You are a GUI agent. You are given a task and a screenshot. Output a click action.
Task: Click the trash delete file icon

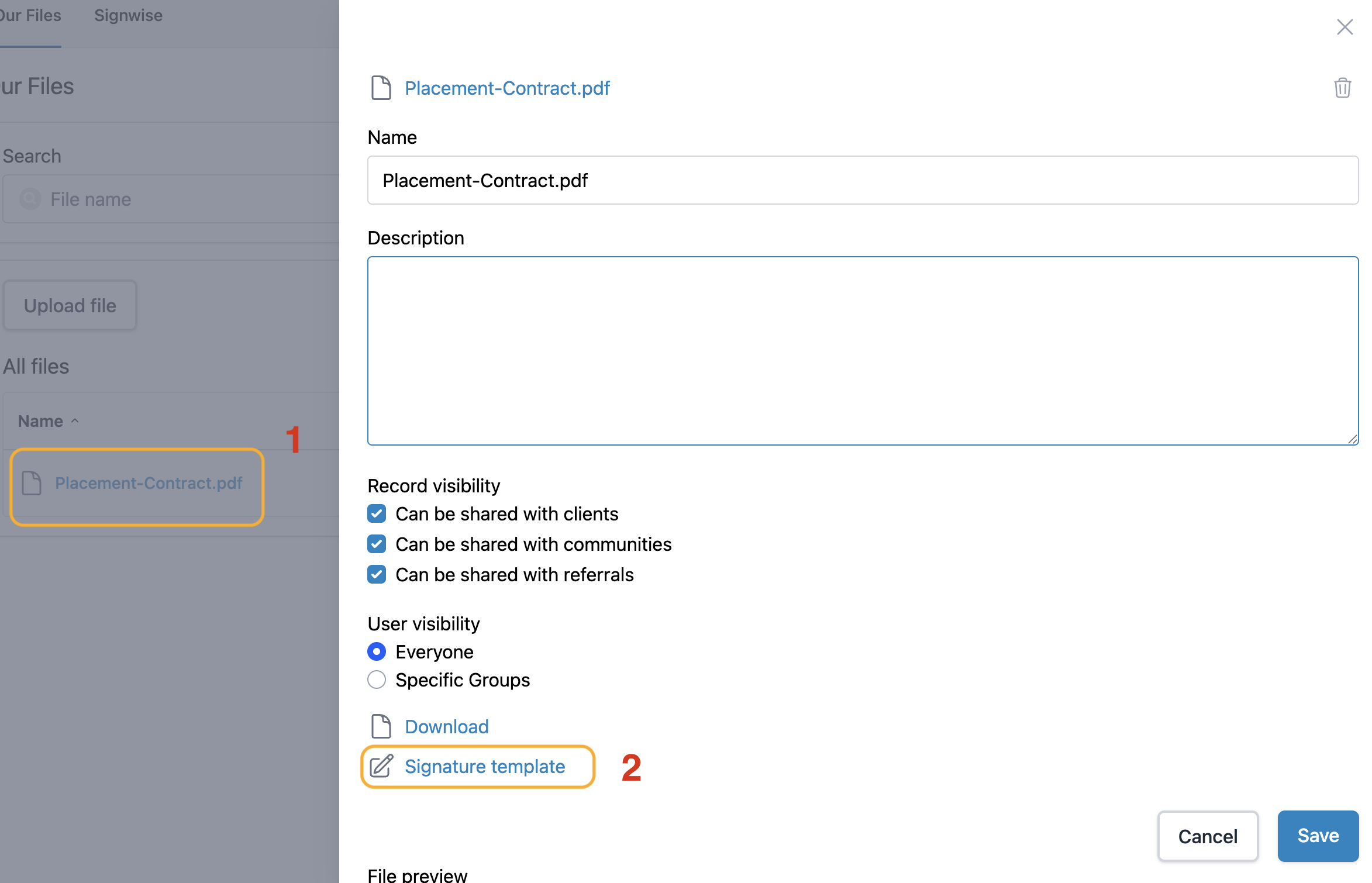[1342, 88]
